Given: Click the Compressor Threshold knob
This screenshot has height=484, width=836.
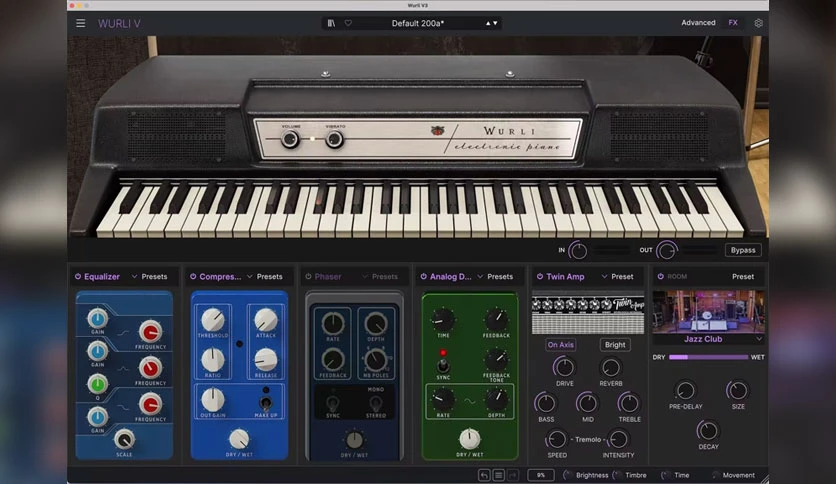Looking at the screenshot, I should (x=213, y=320).
